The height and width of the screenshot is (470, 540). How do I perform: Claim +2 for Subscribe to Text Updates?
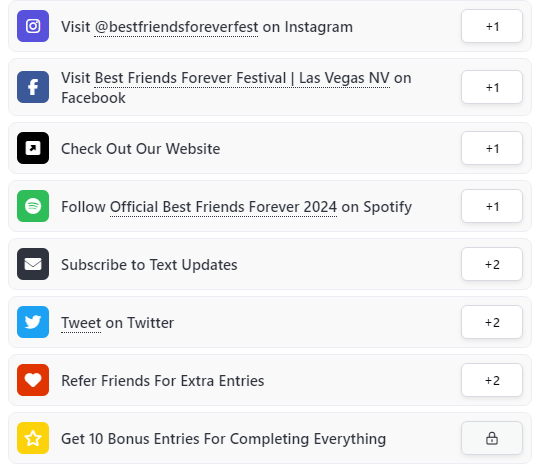pyautogui.click(x=492, y=264)
